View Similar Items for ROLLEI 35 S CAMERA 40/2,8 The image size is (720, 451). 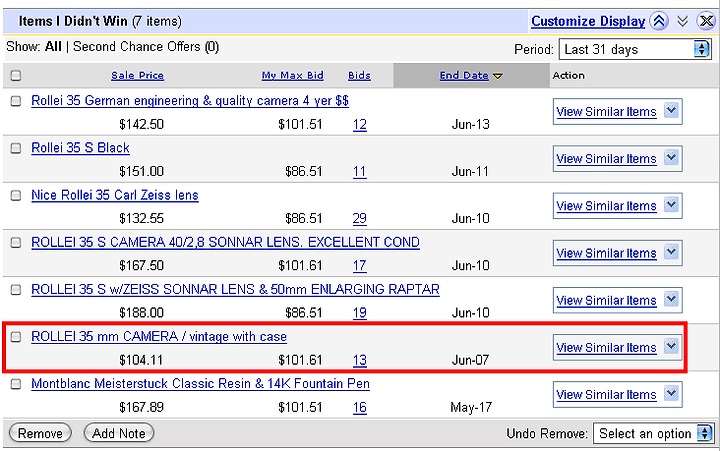pos(606,253)
